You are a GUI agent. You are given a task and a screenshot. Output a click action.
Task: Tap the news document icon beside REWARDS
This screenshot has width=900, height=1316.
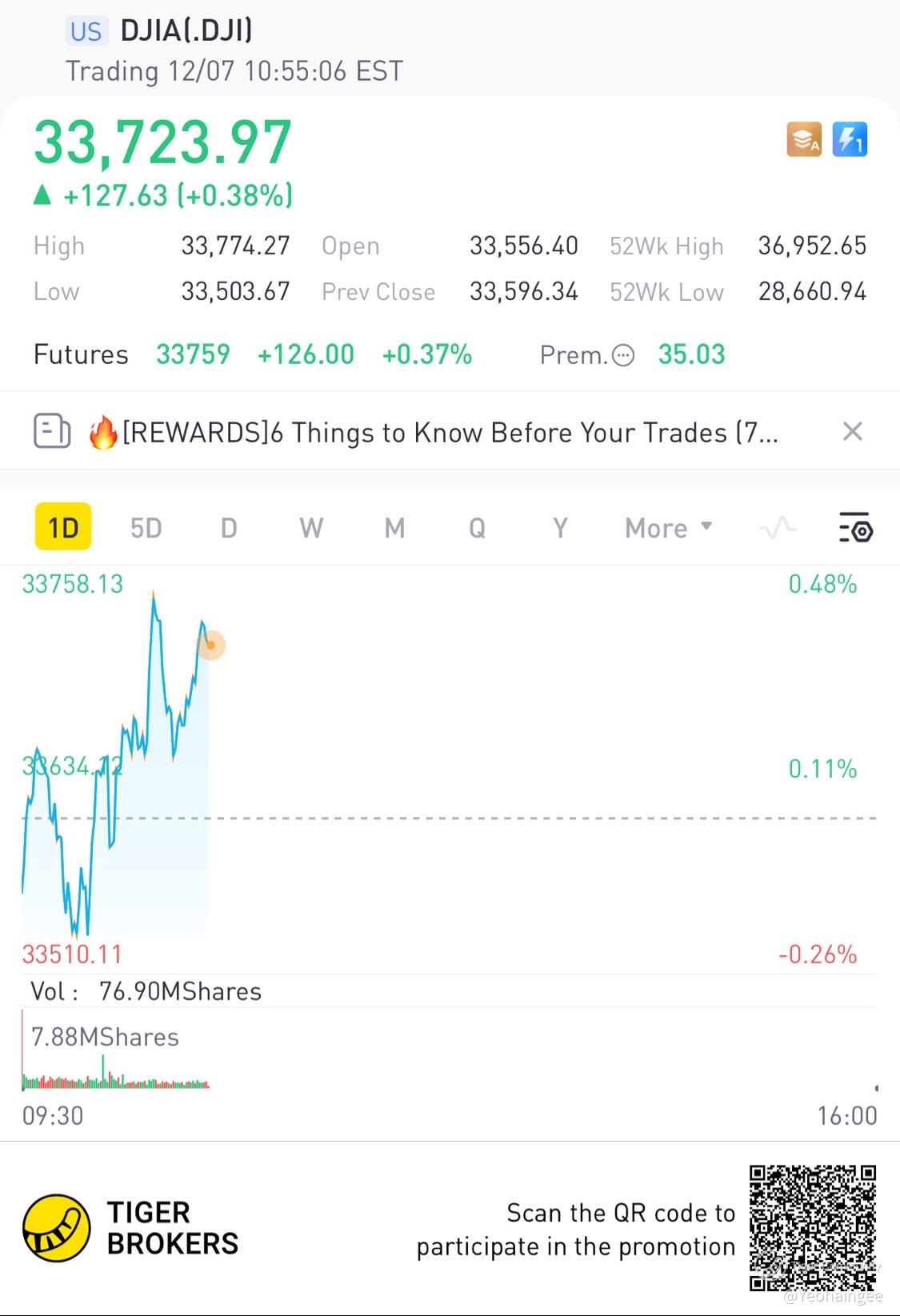tap(52, 432)
